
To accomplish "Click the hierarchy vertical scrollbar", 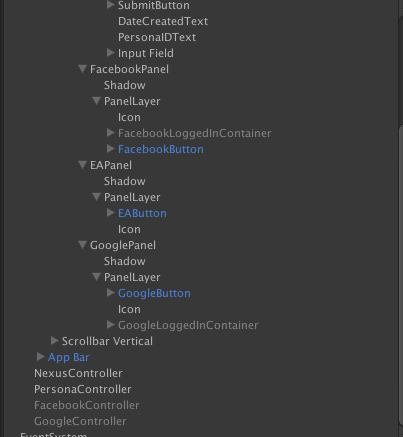I will (x=401, y=273).
